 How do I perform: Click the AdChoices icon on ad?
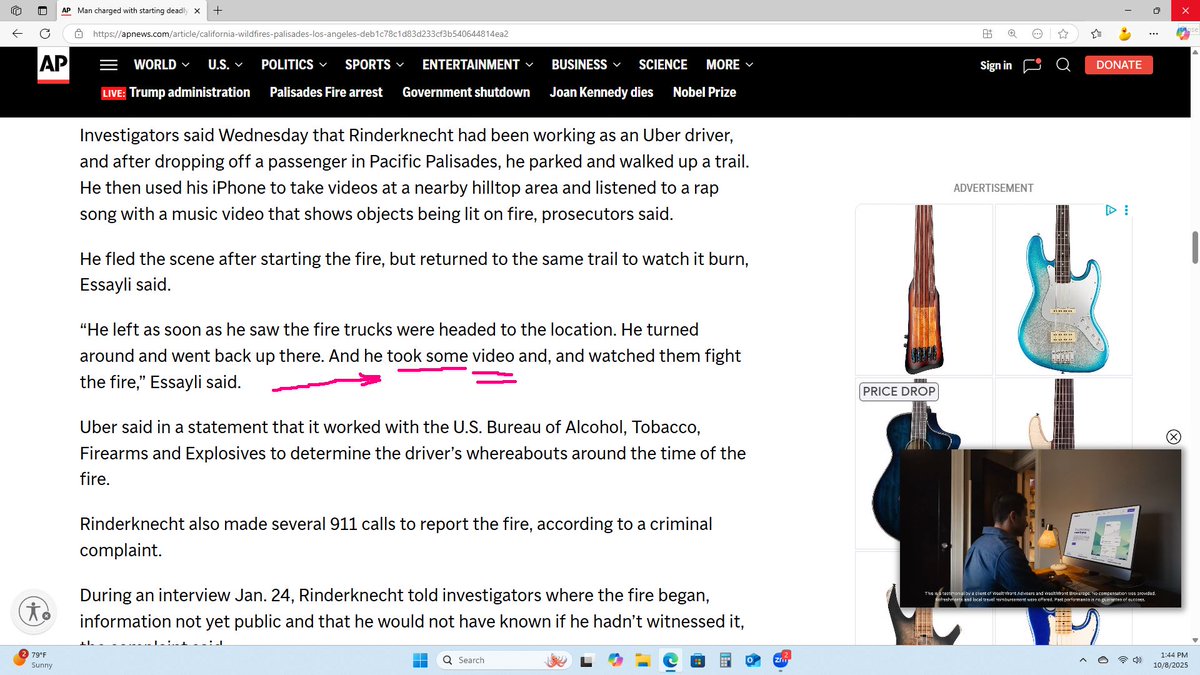[1110, 211]
